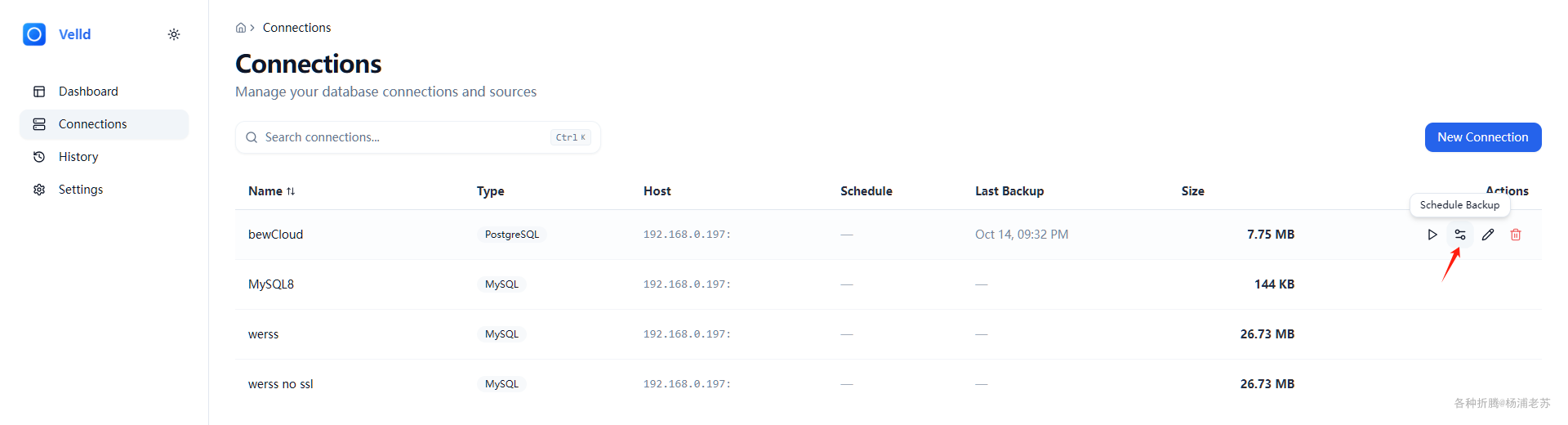Open the History page

point(78,157)
